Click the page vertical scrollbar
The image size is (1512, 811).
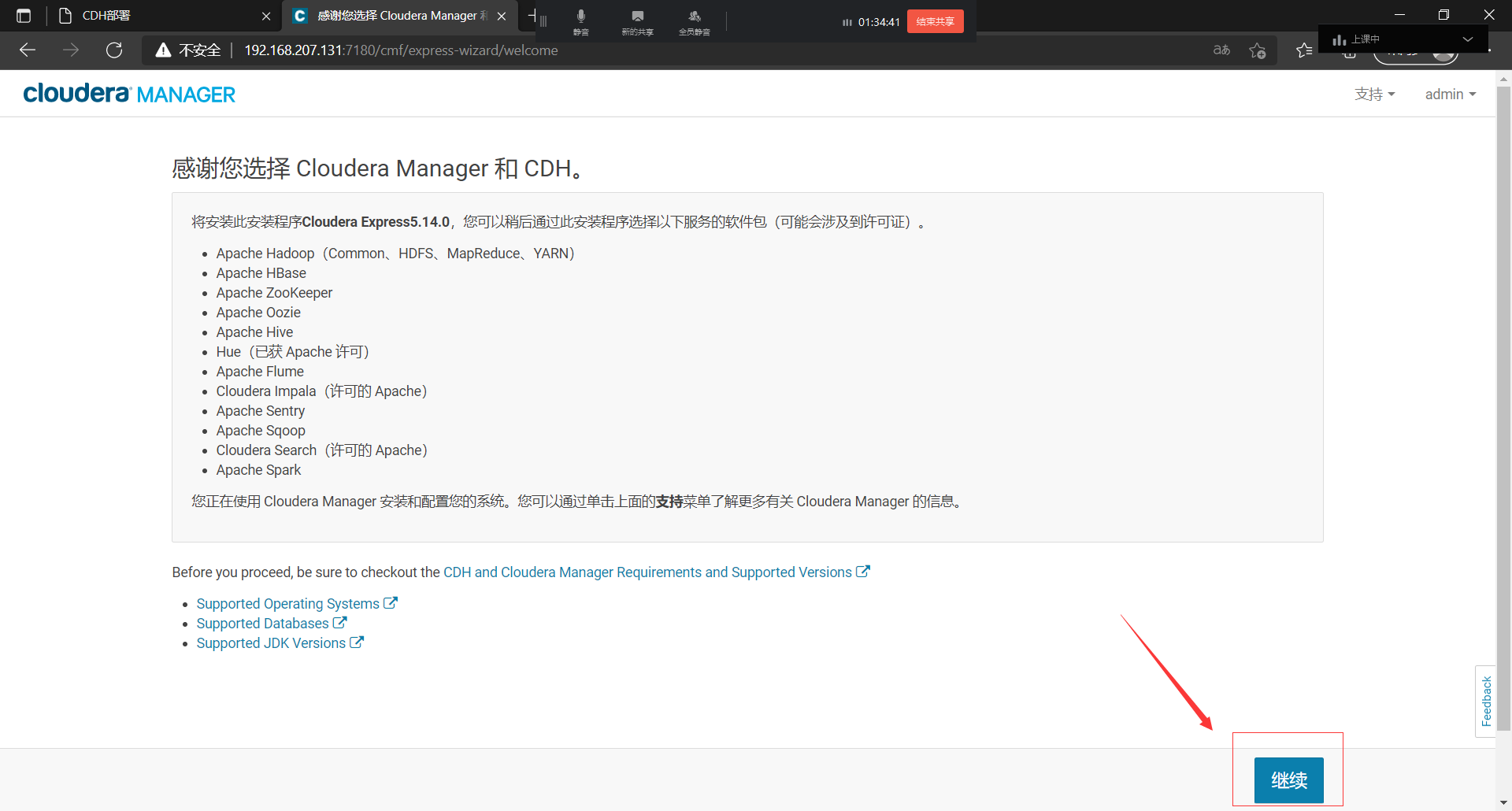tap(1503, 409)
